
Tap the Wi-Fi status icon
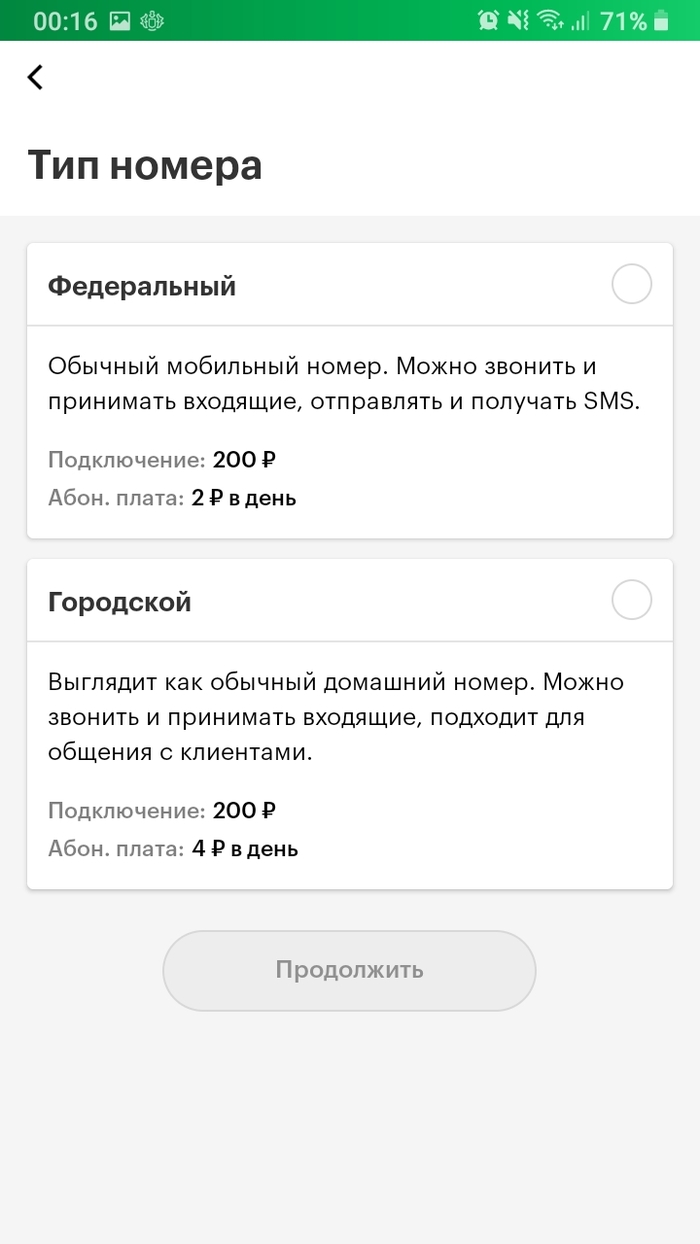pos(549,20)
